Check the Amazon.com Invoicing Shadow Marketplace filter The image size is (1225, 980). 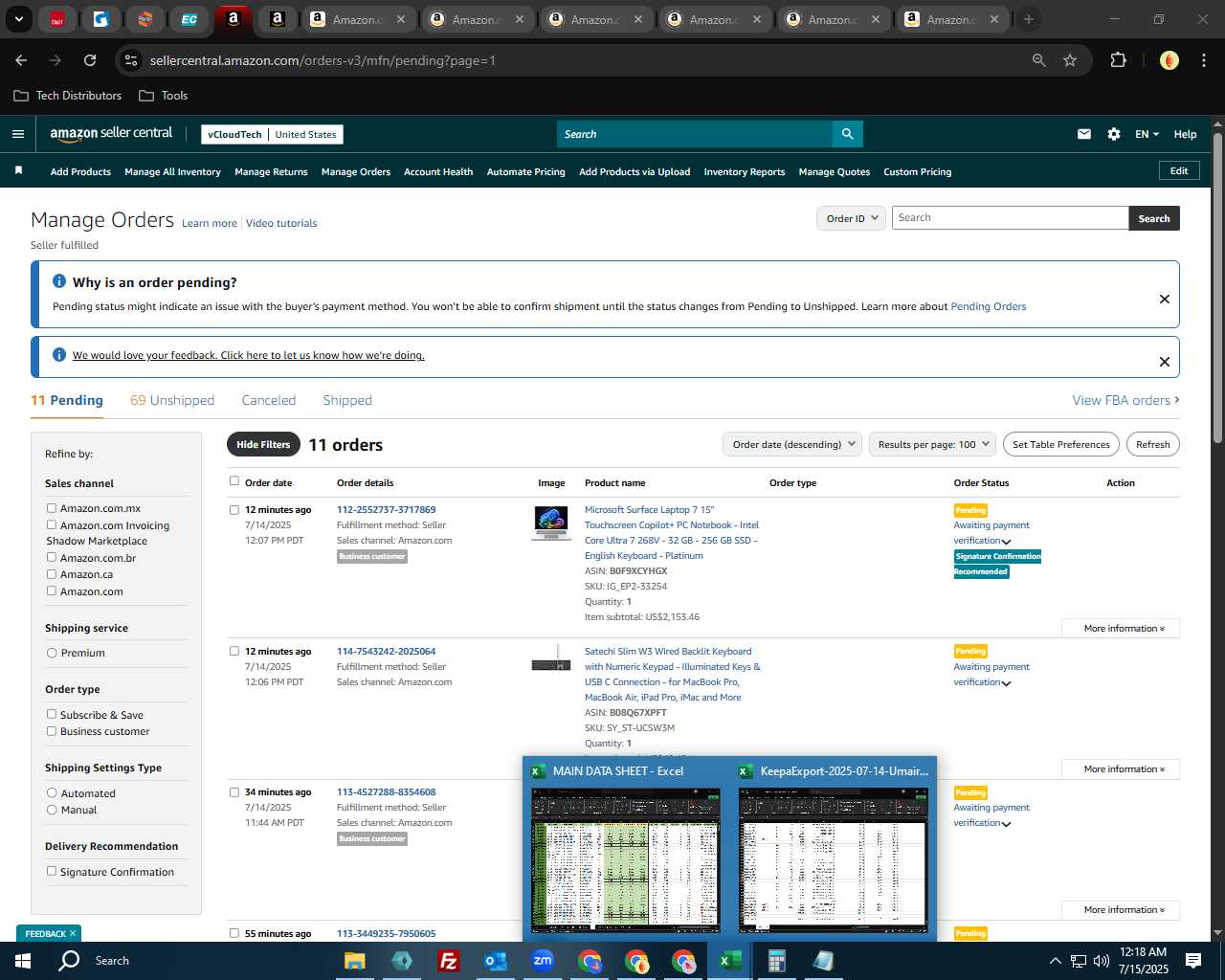pyautogui.click(x=52, y=524)
